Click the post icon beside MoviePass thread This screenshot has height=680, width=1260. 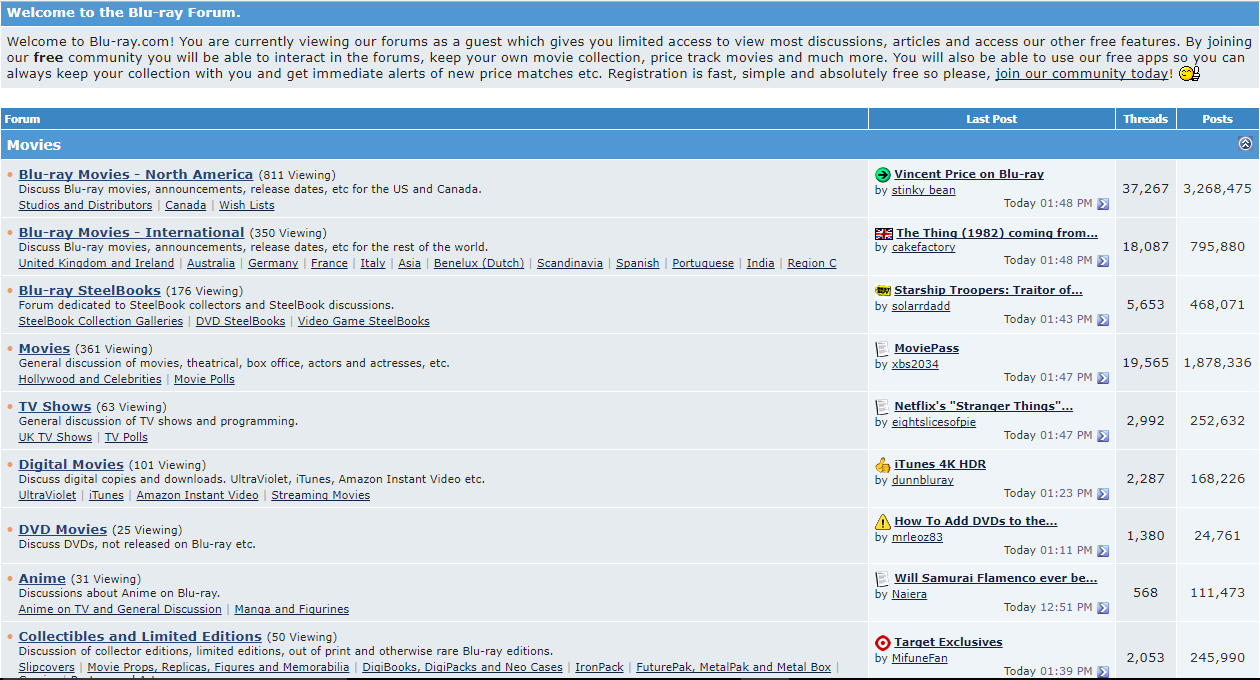(882, 349)
